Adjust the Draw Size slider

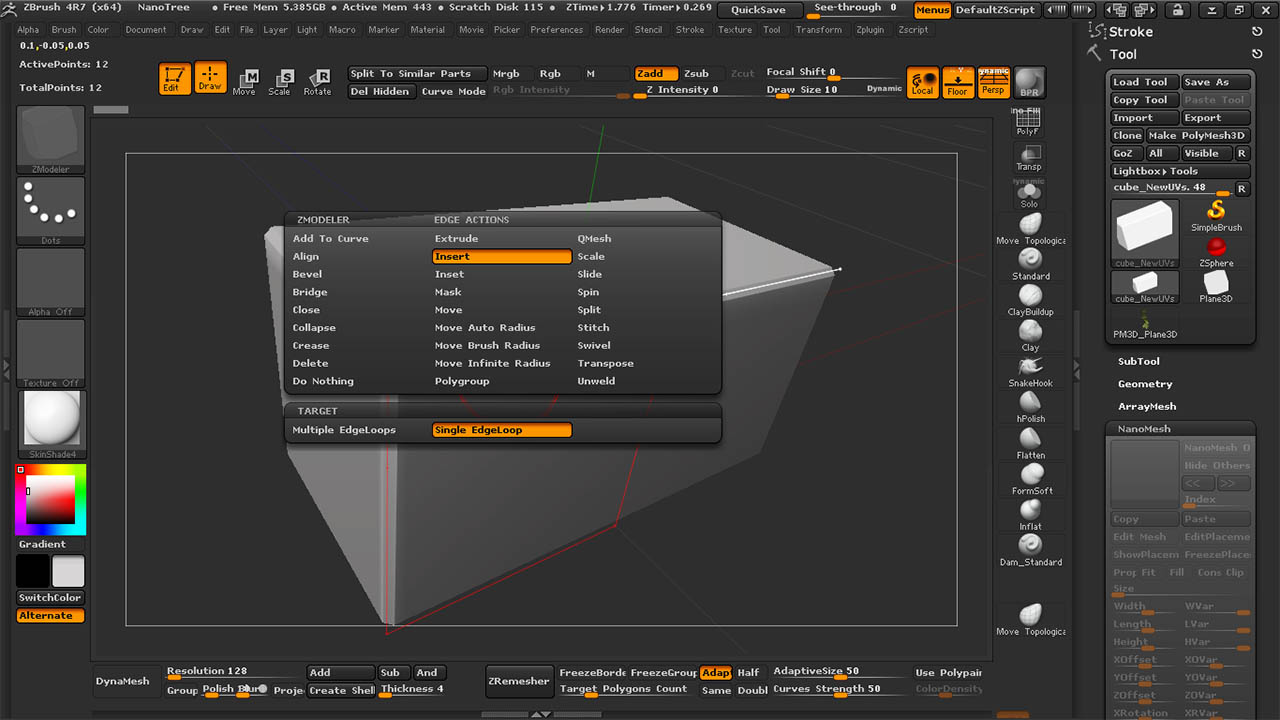click(835, 91)
